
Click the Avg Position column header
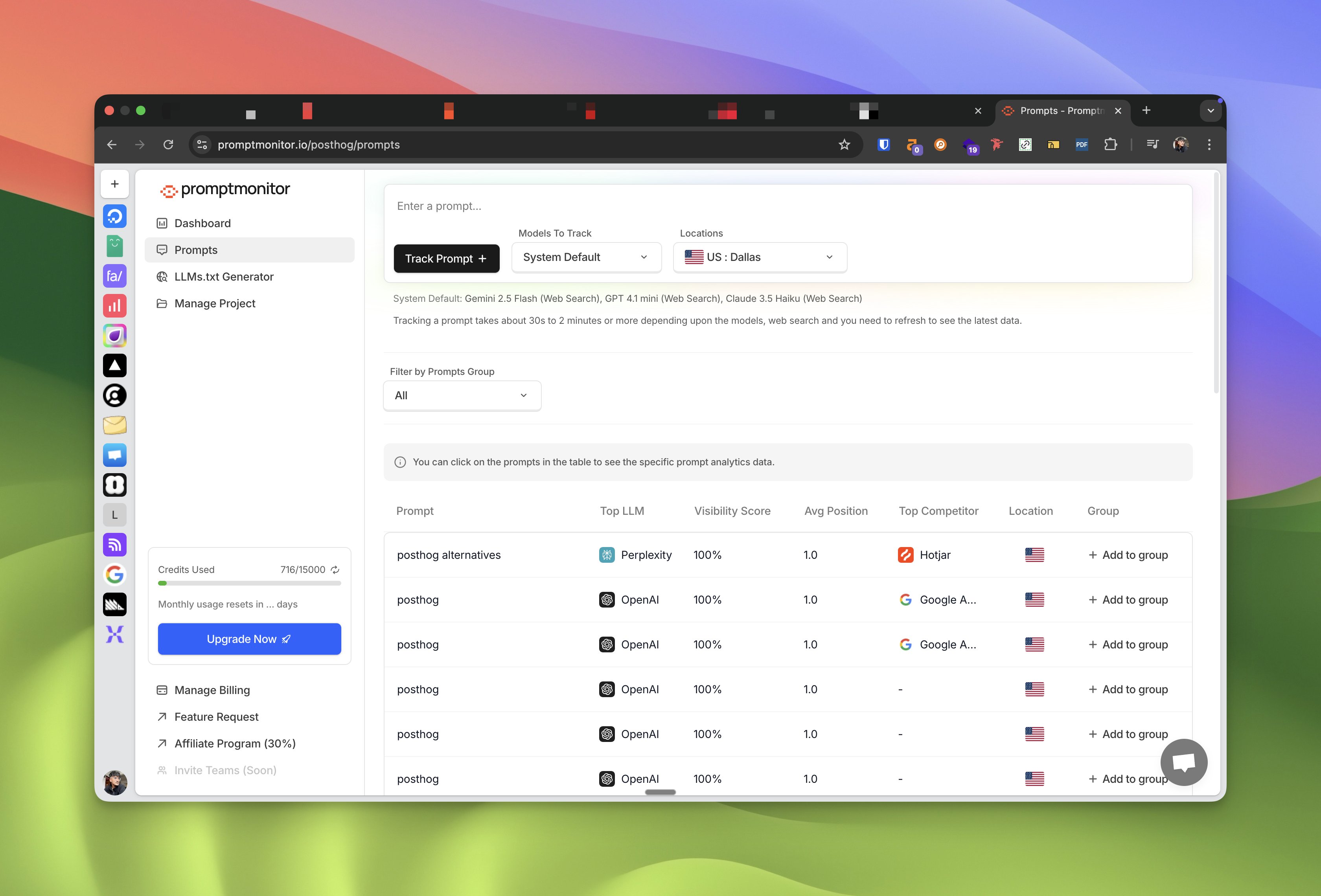[835, 511]
